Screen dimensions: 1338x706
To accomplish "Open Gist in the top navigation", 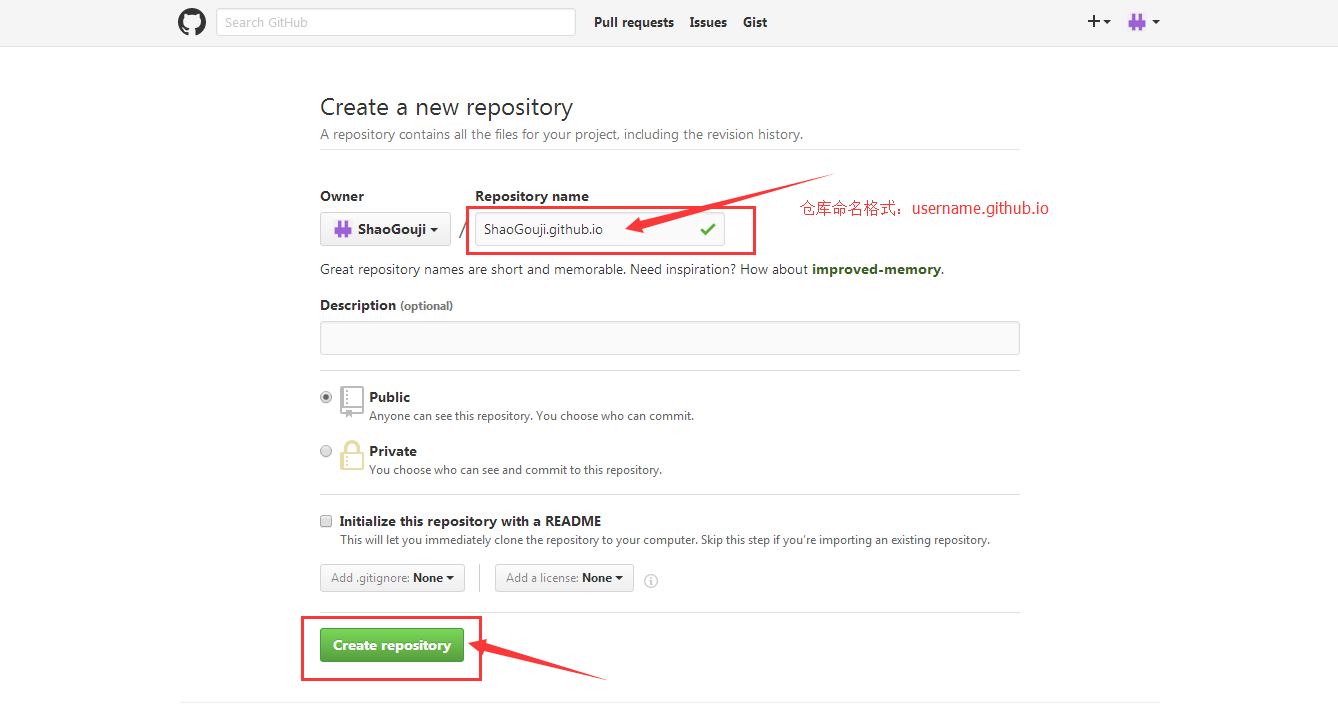I will (x=755, y=22).
